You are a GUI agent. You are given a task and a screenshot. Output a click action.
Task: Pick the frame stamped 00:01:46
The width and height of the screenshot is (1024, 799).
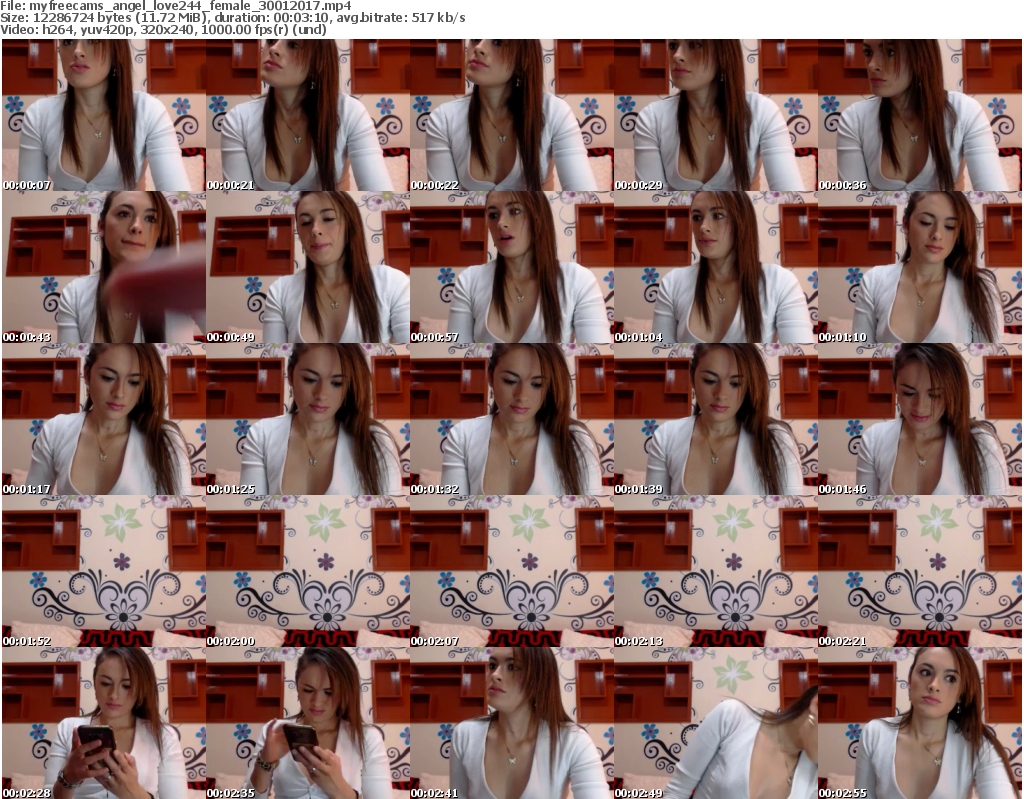920,419
